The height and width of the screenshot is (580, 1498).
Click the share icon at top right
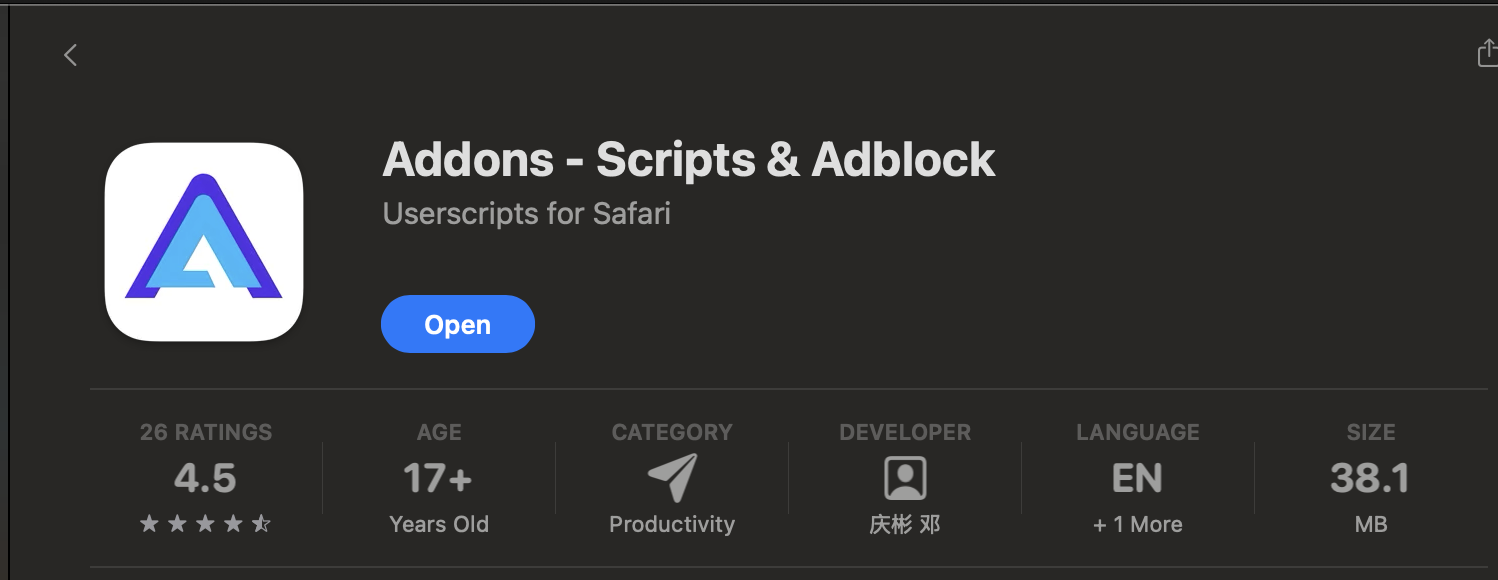[1487, 54]
